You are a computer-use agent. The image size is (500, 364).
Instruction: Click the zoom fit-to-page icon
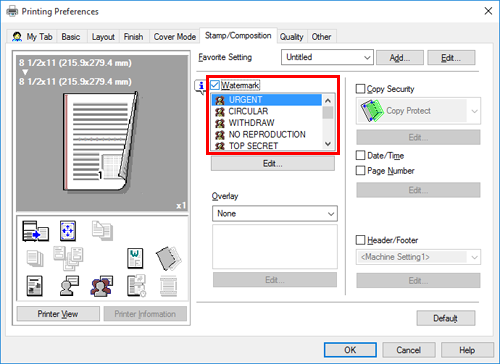click(68, 231)
